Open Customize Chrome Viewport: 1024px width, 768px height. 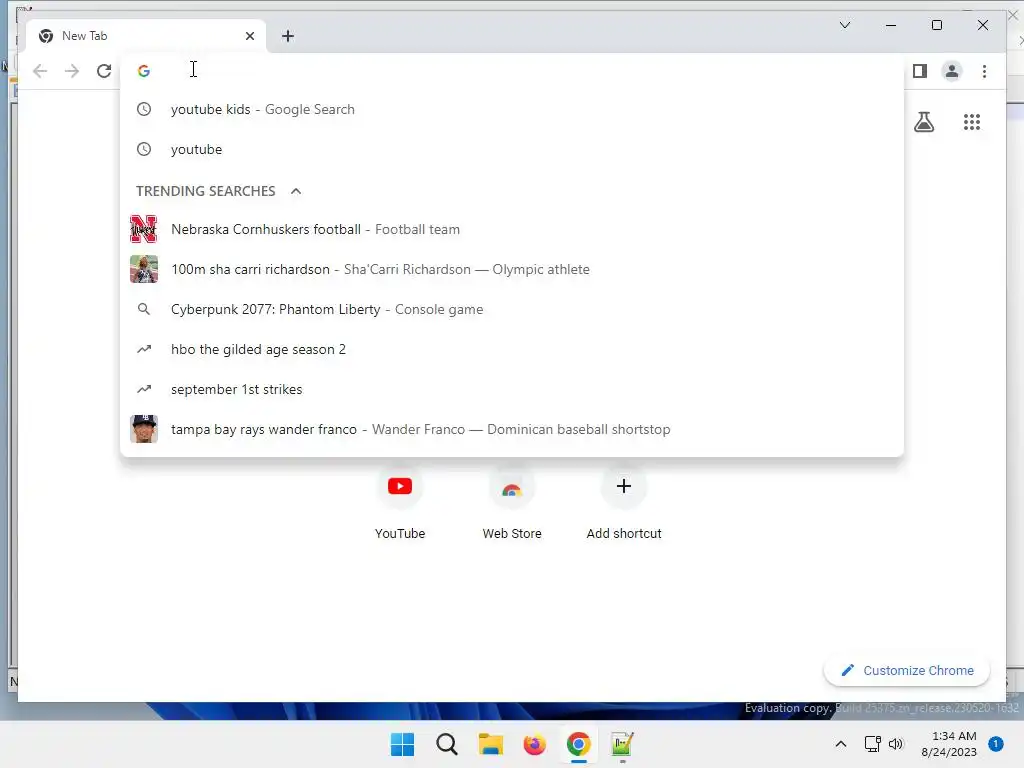906,671
